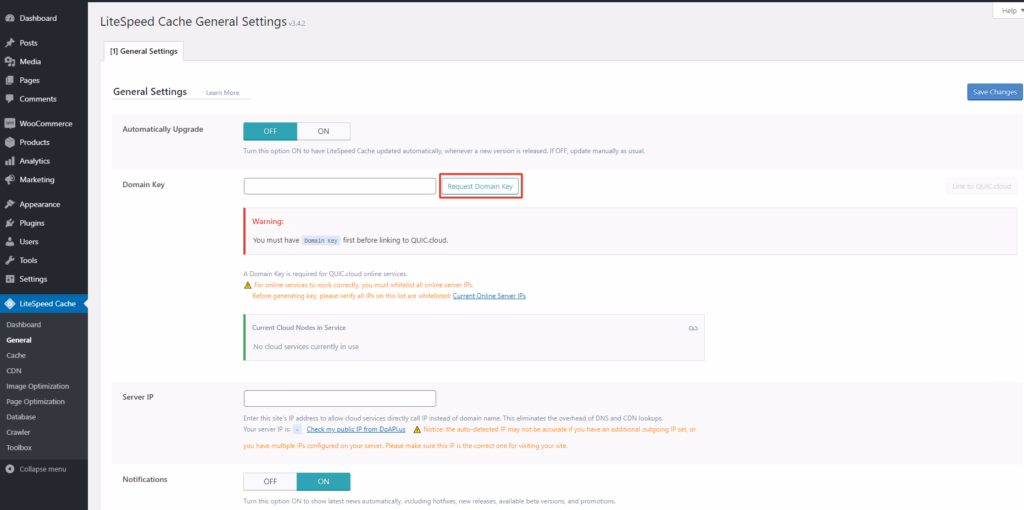Focus the Server IP input field
The height and width of the screenshot is (510, 1024).
(x=340, y=398)
